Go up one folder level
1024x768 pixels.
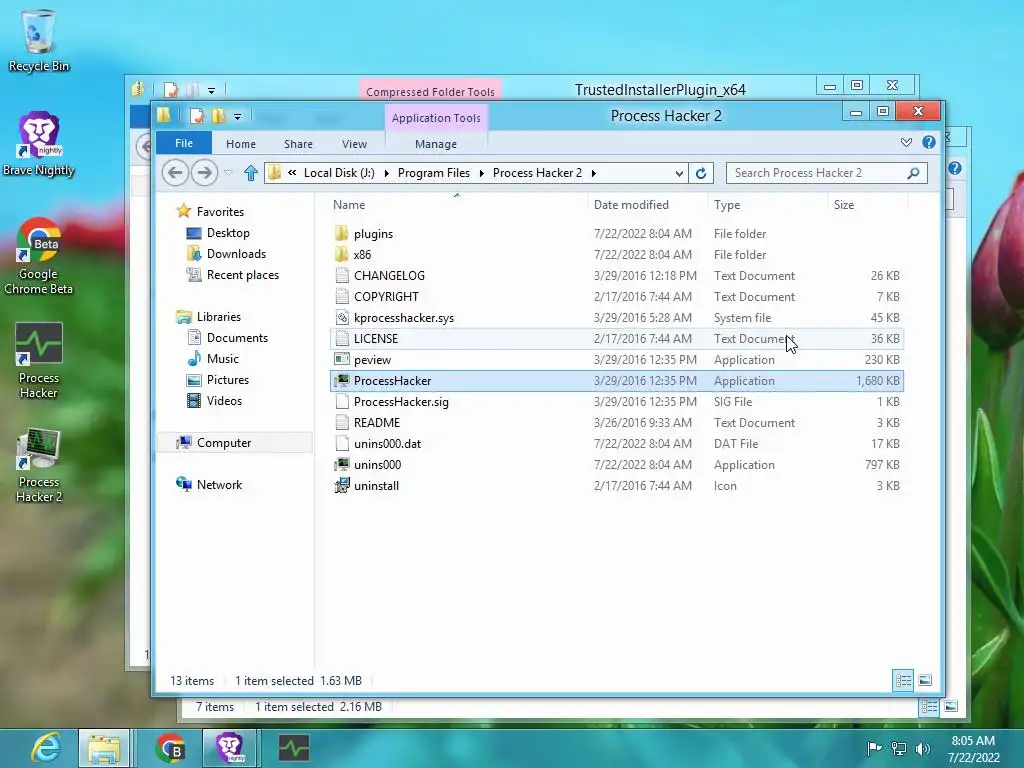click(x=251, y=173)
